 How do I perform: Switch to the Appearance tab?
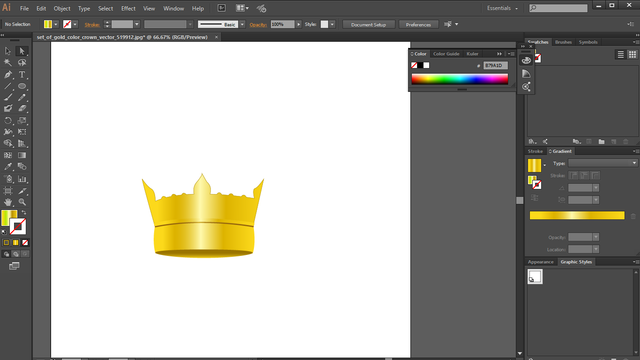pos(540,262)
